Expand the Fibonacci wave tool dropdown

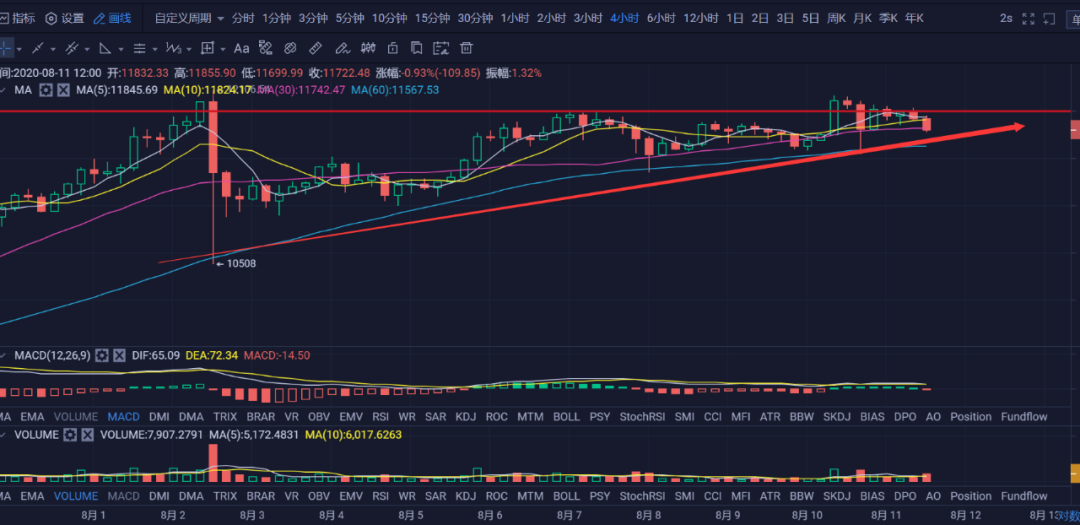[189, 48]
